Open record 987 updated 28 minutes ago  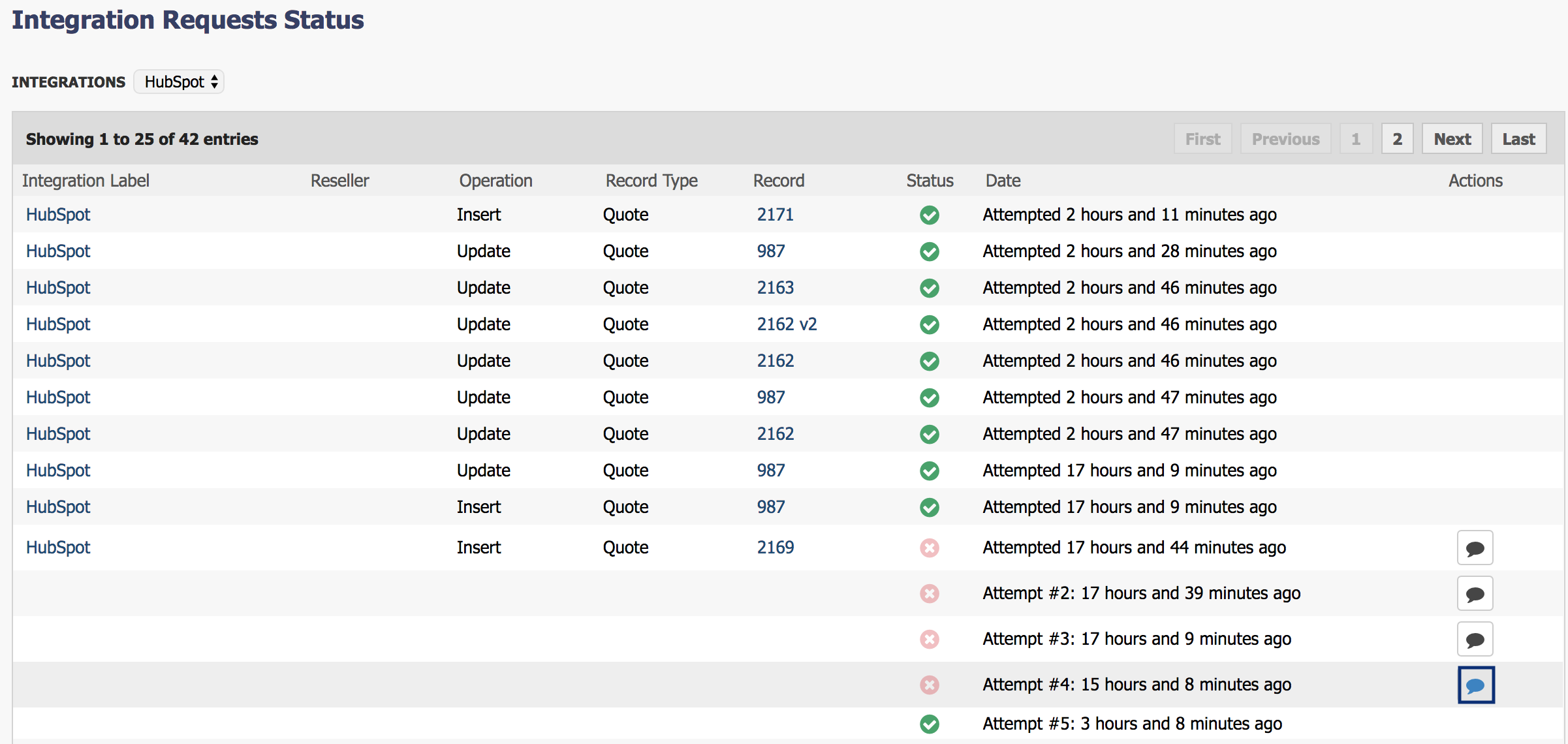tap(771, 251)
